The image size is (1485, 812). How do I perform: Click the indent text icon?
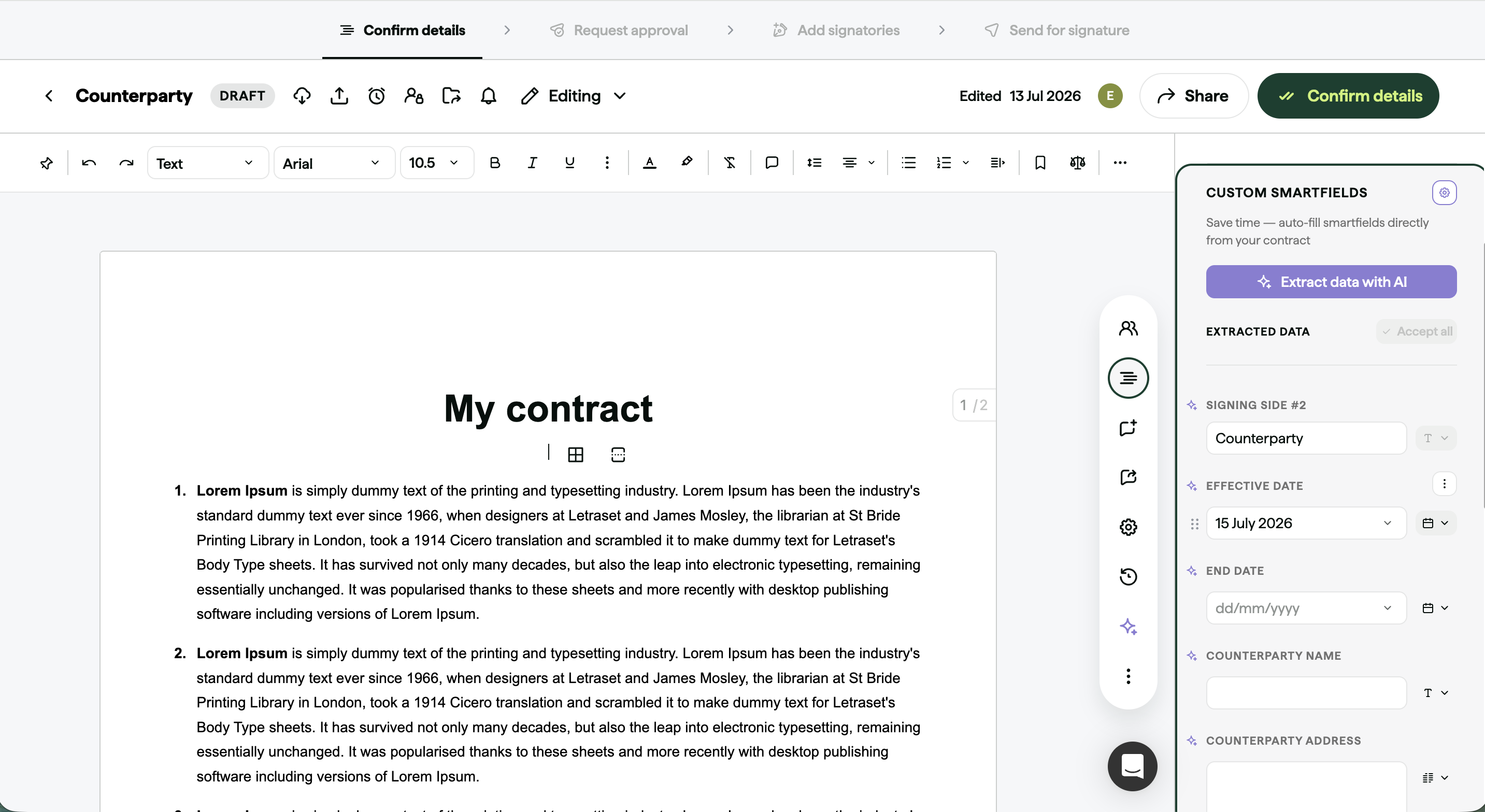[x=997, y=163]
